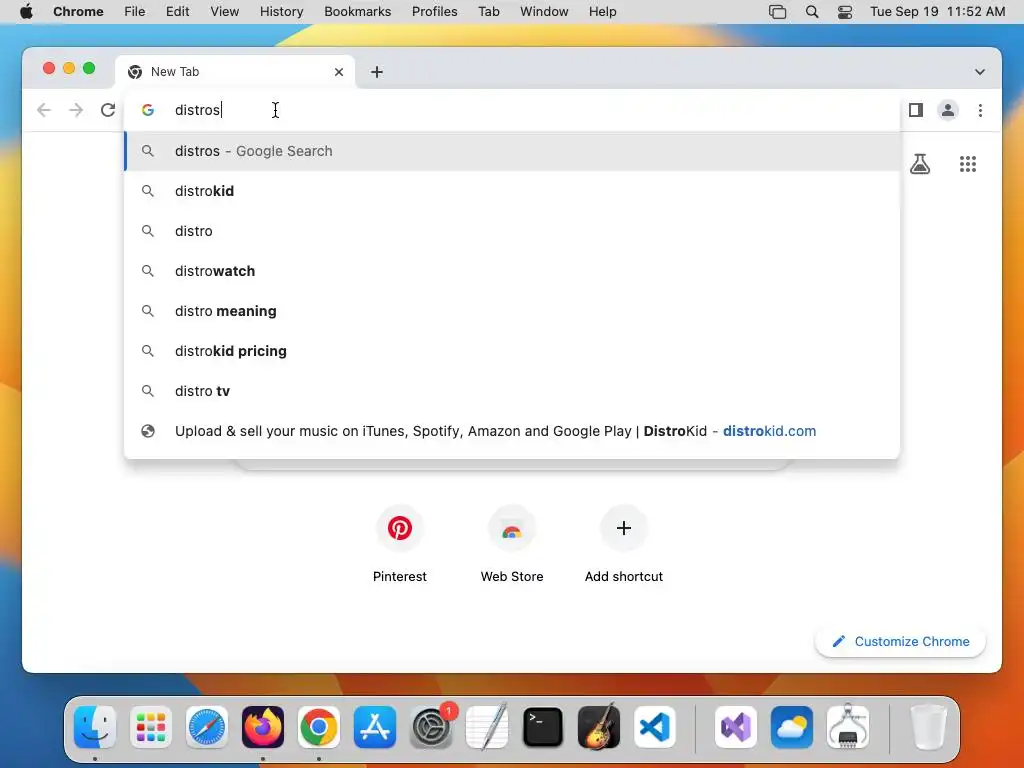The width and height of the screenshot is (1024, 768).
Task: Launch Terminal from the Dock
Action: click(x=543, y=727)
